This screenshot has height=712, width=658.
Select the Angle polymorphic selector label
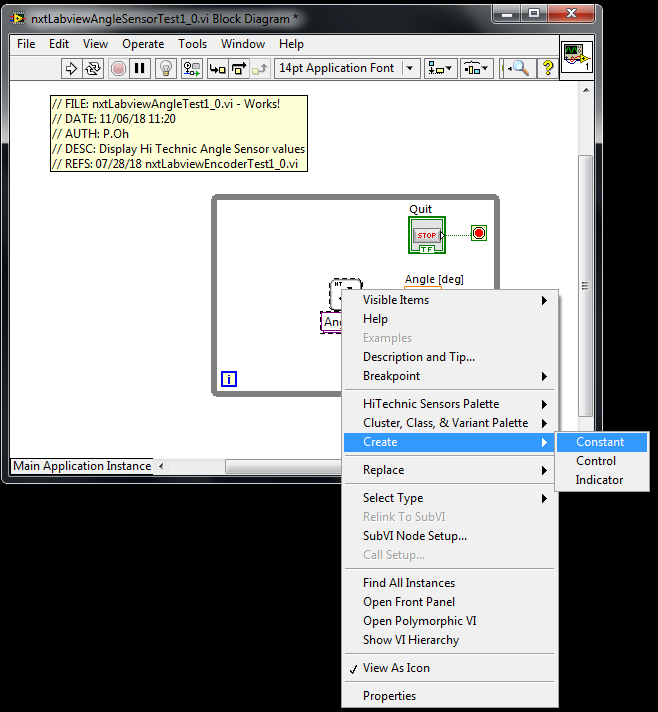coord(331,322)
